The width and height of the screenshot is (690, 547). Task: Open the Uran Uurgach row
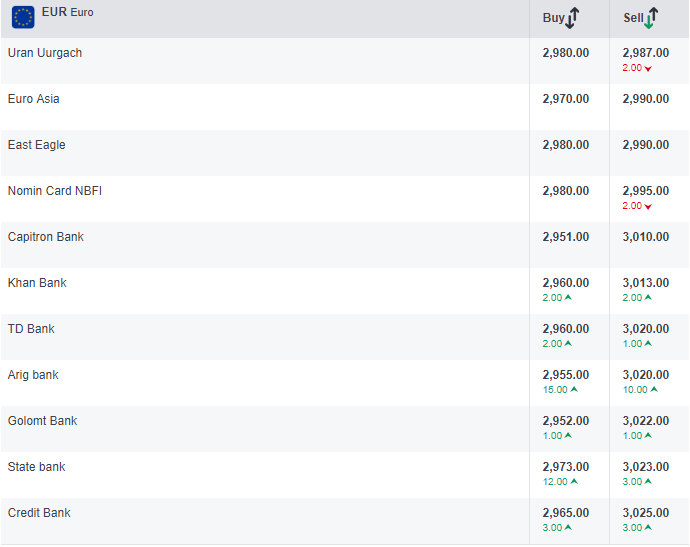[45, 53]
